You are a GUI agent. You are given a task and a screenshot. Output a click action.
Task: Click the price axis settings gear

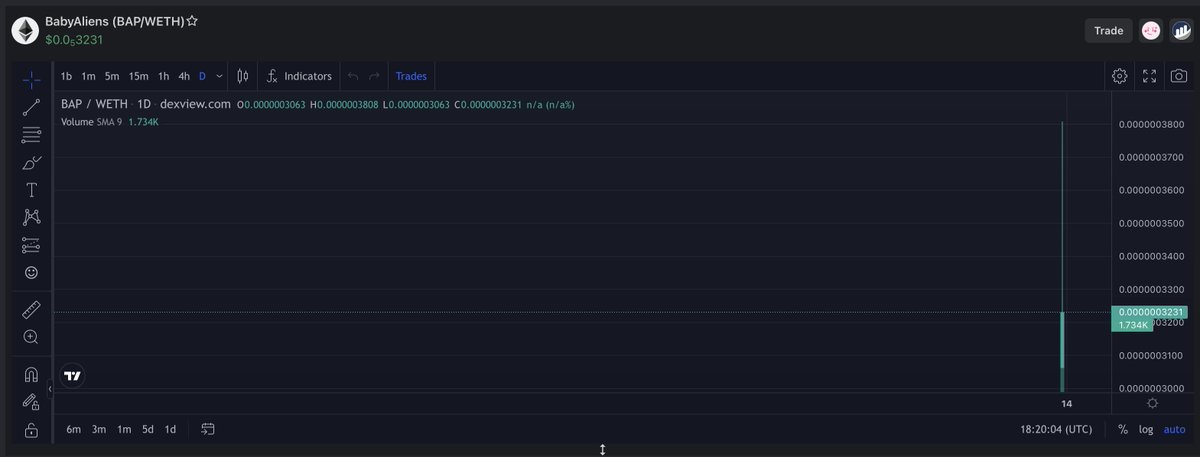tap(1153, 403)
